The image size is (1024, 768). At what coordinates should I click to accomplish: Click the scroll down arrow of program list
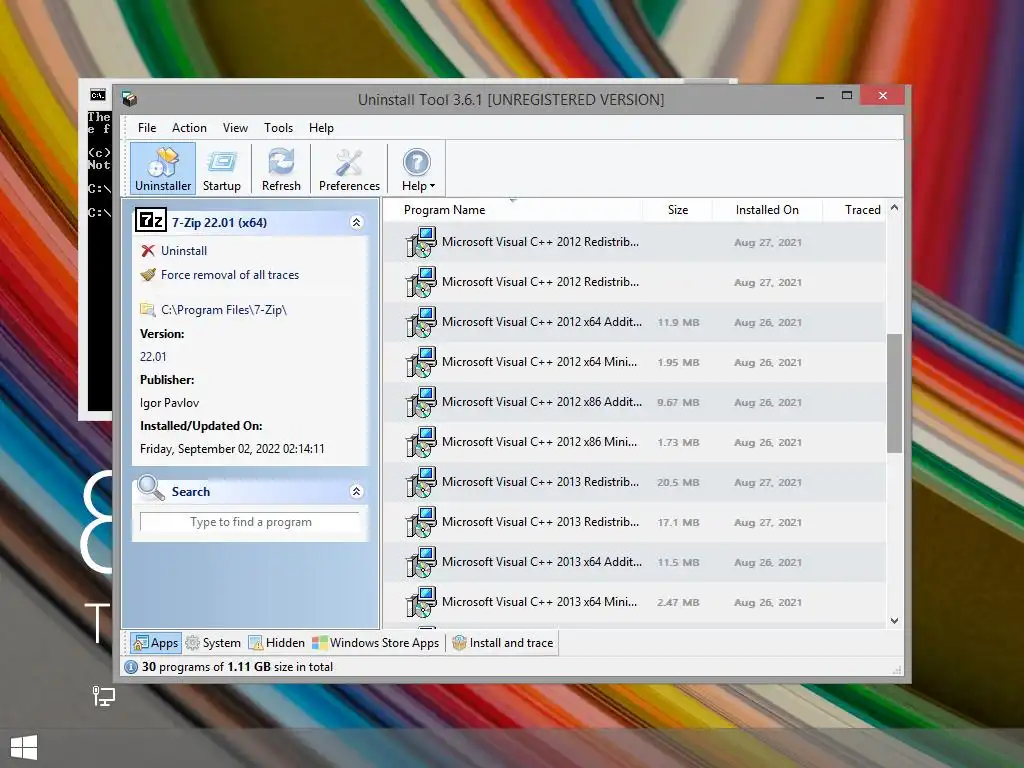click(x=894, y=620)
